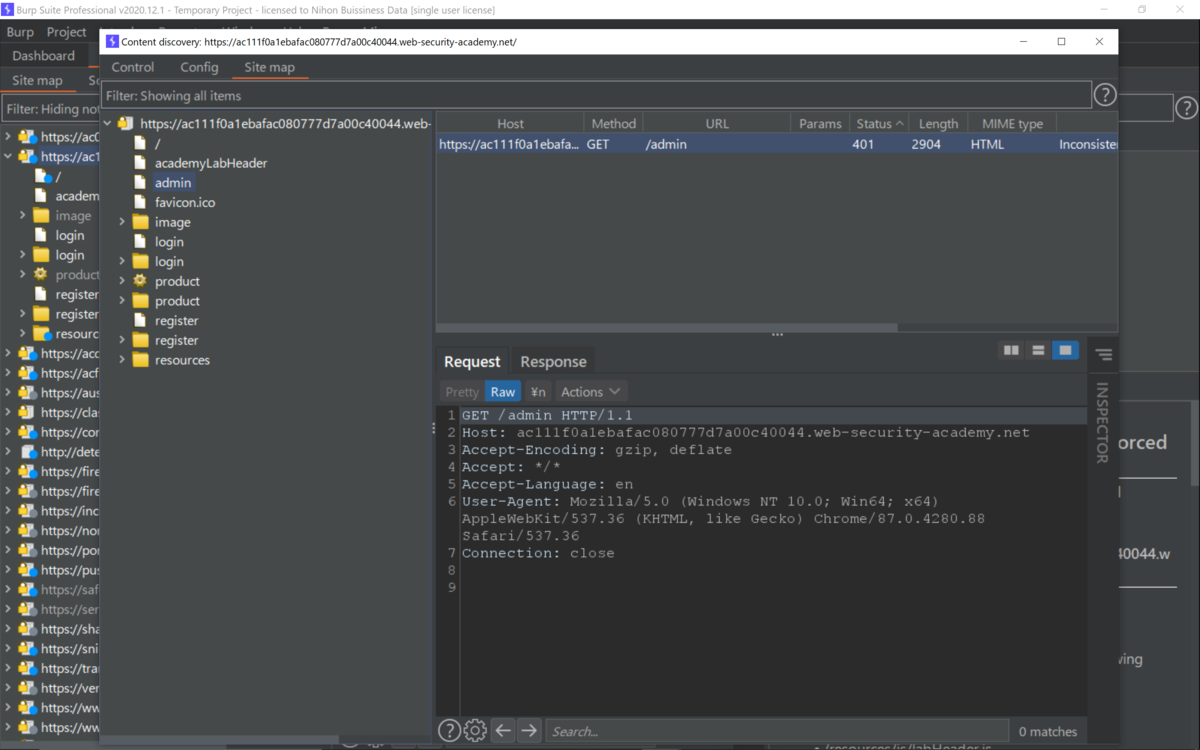
Task: Click the 401 status cell
Action: click(863, 144)
